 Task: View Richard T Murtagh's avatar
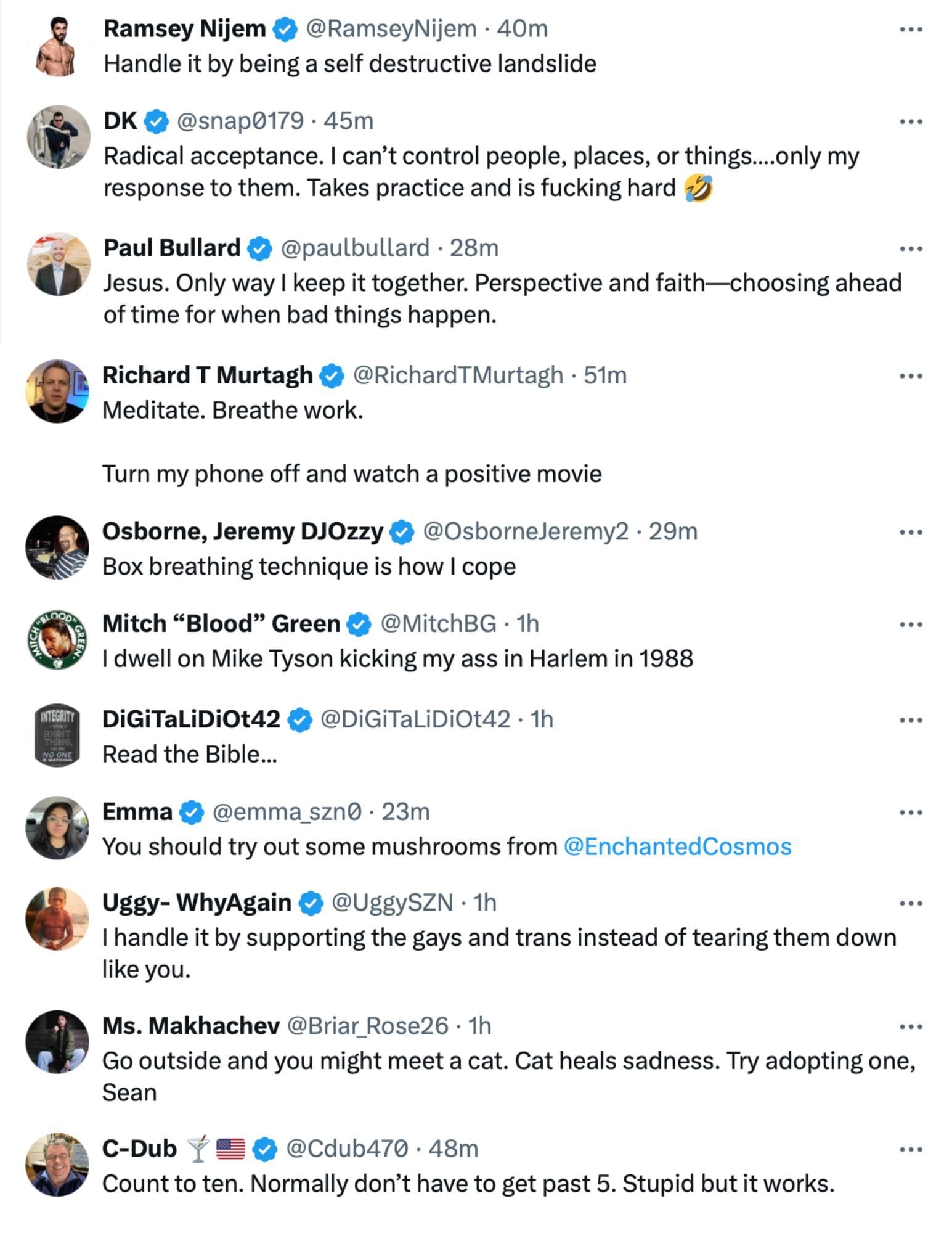[x=57, y=391]
